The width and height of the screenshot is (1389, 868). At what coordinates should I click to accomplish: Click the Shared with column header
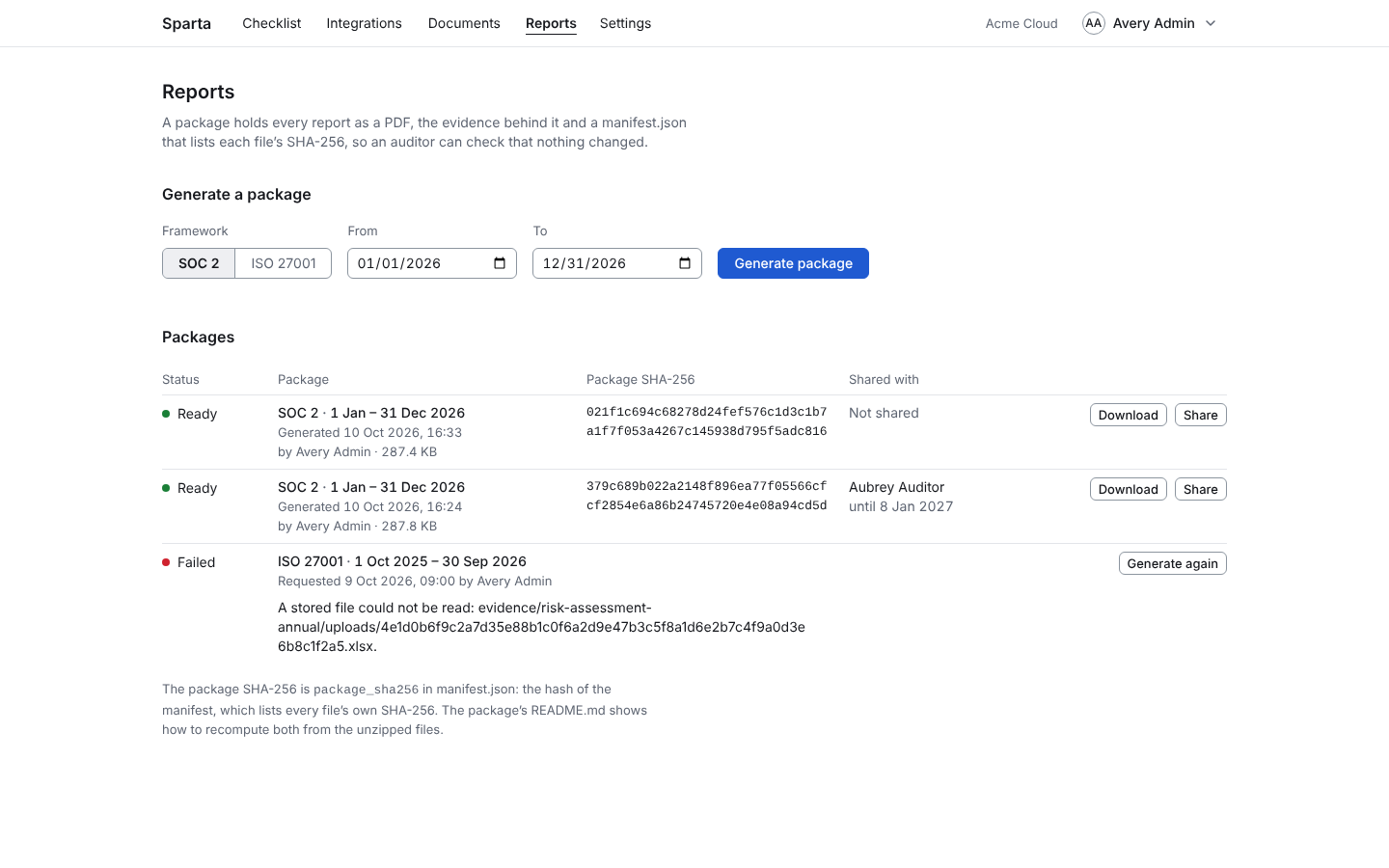pyautogui.click(x=884, y=379)
